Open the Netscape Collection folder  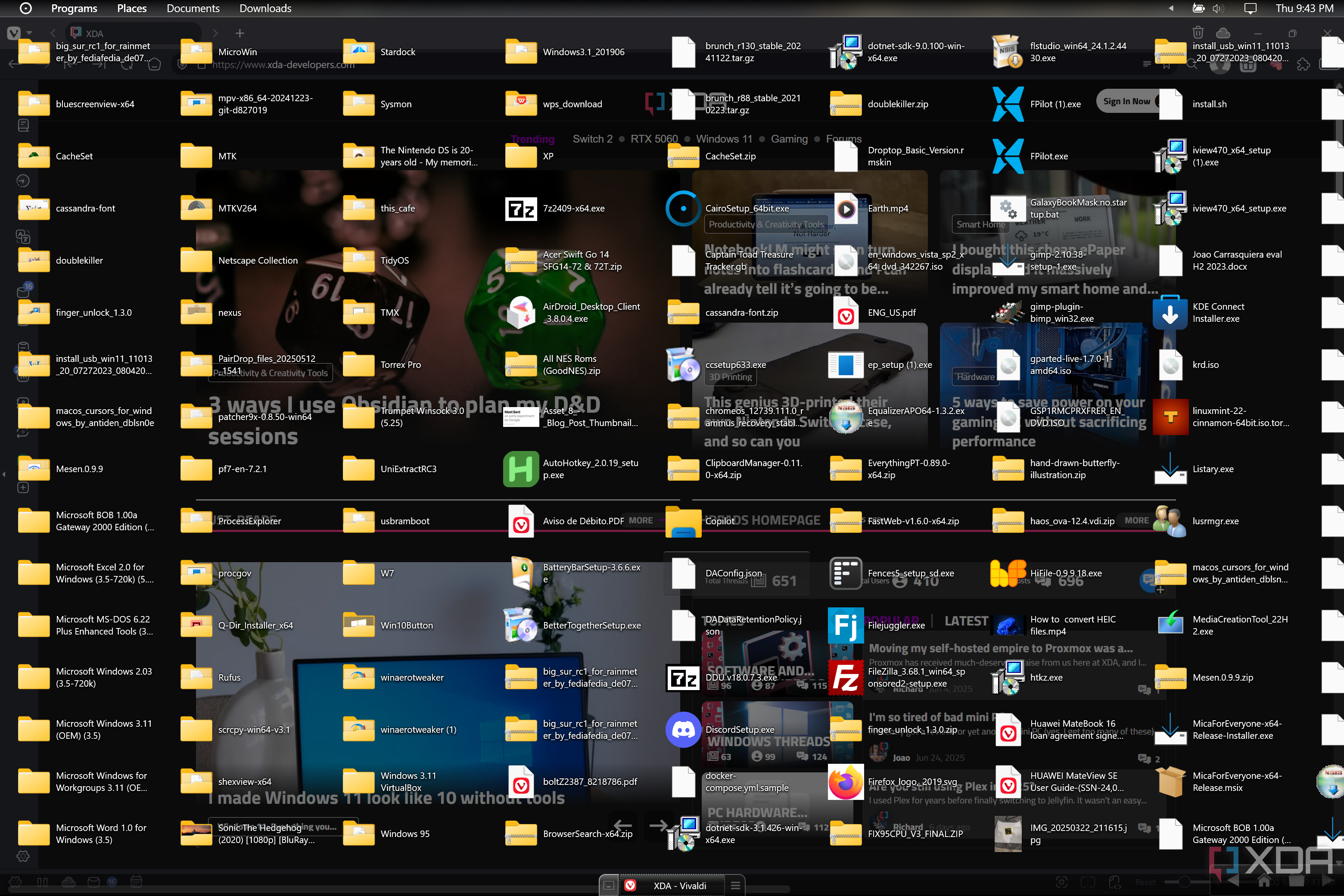(196, 261)
